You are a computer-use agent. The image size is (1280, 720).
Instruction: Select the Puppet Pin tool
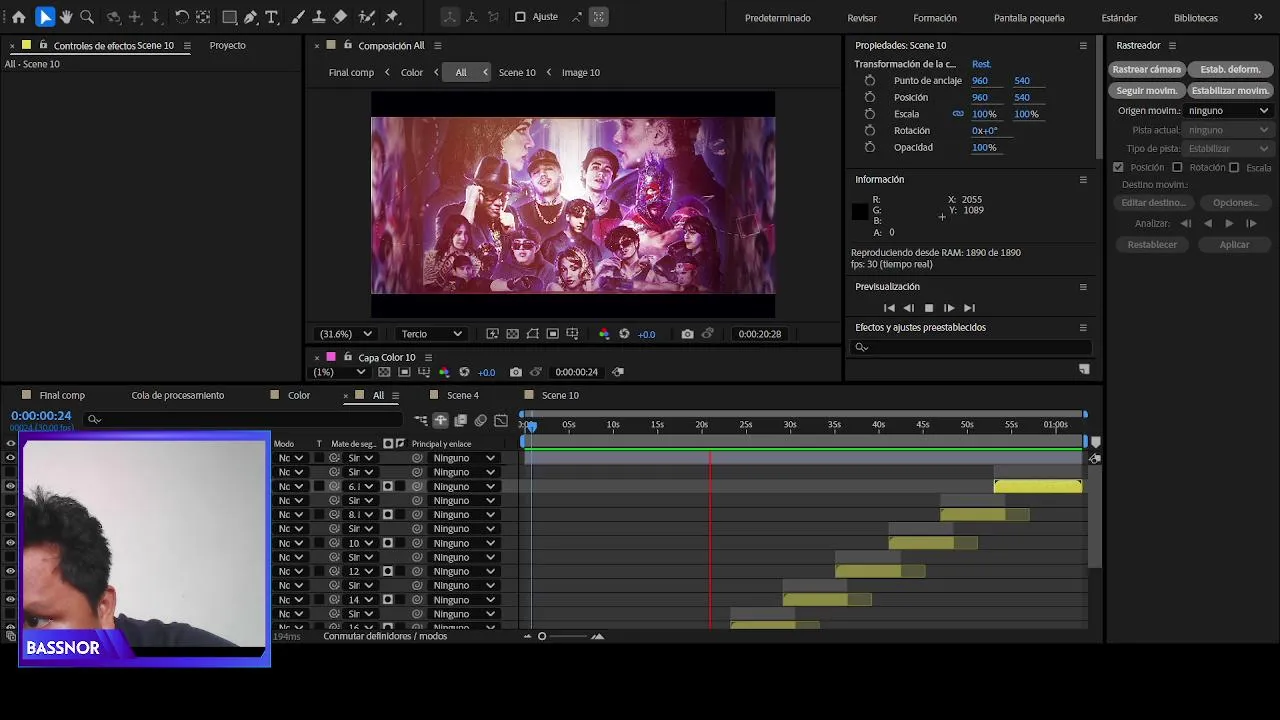tap(392, 17)
